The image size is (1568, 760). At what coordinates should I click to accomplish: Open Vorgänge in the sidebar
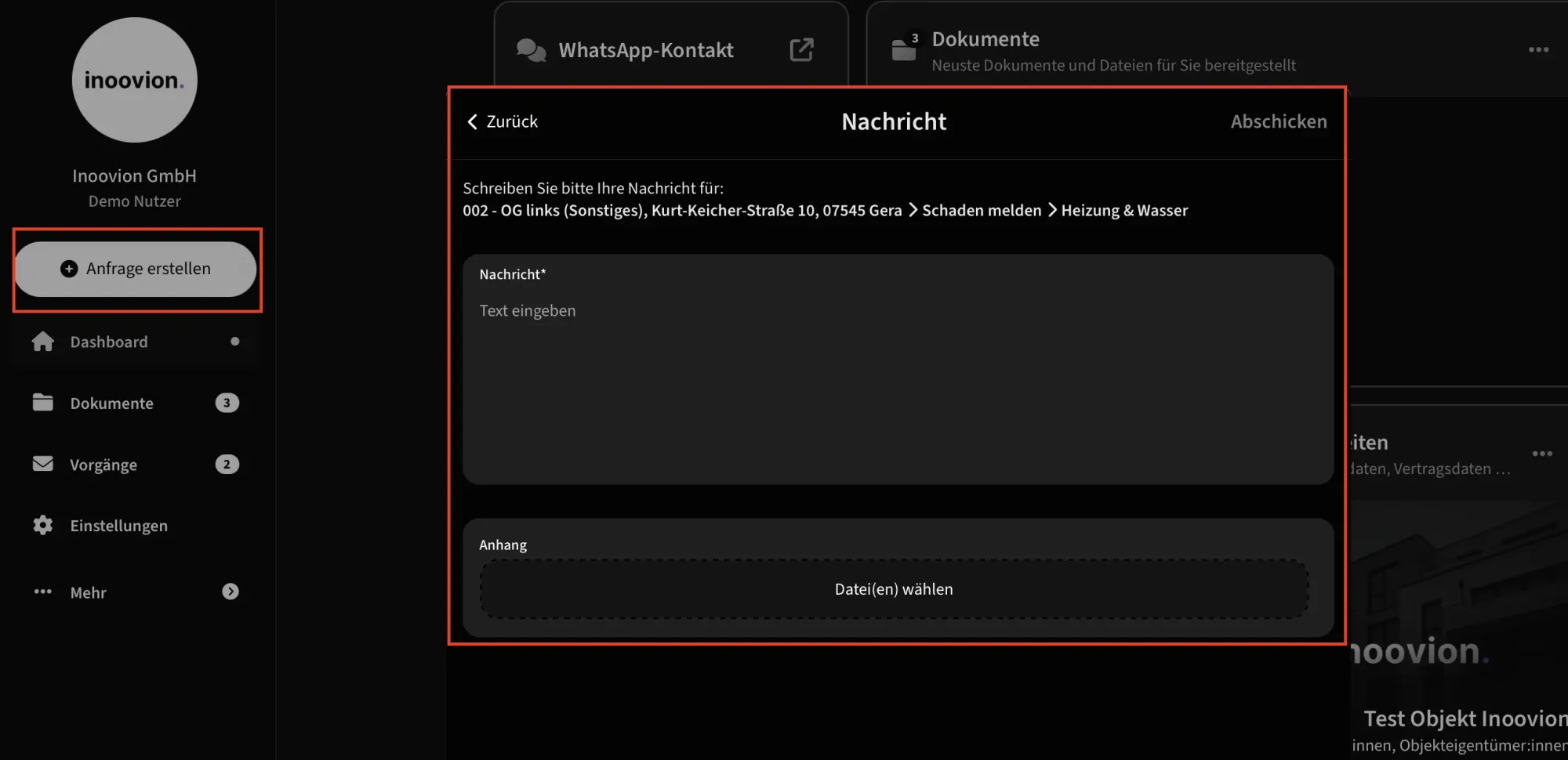(136, 465)
